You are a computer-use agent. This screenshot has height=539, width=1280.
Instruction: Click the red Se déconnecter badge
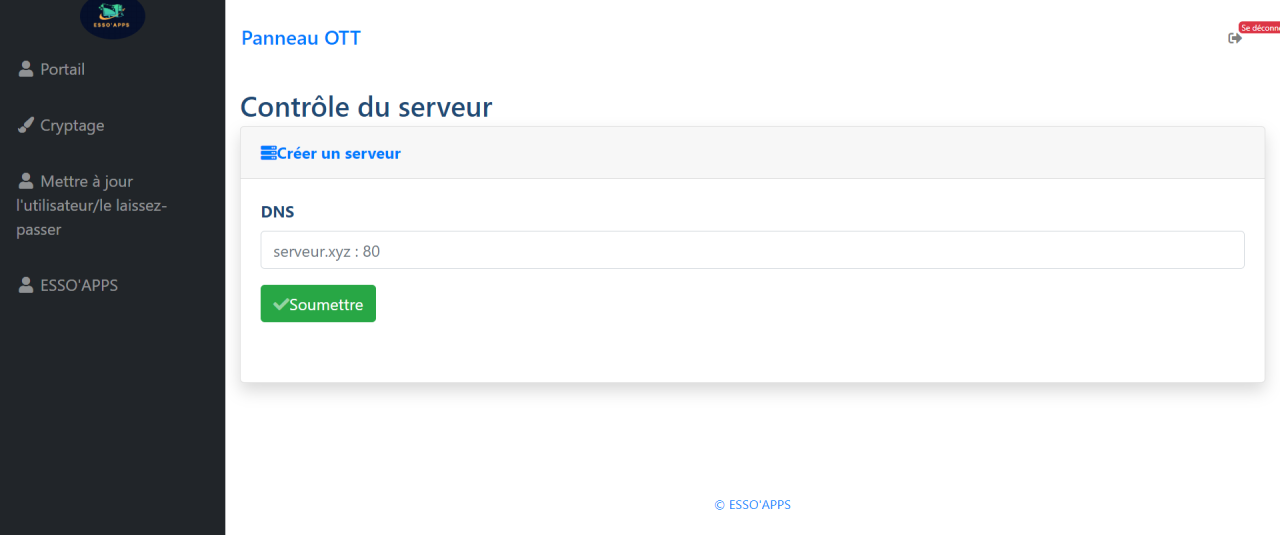click(x=1260, y=28)
